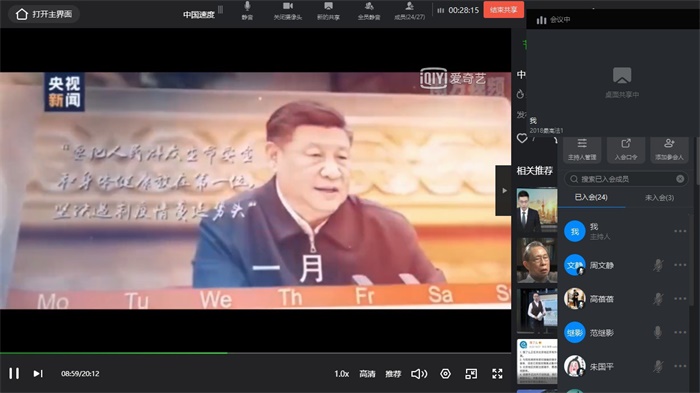This screenshot has width=700, height=393.
Task: Click the meeting timer 00:28:15
Action: [463, 10]
